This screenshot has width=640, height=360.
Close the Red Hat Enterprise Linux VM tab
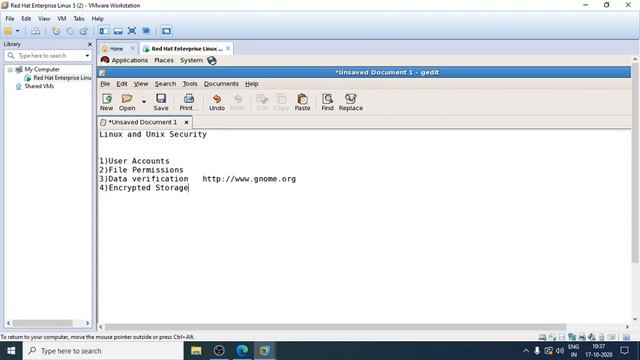click(228, 49)
